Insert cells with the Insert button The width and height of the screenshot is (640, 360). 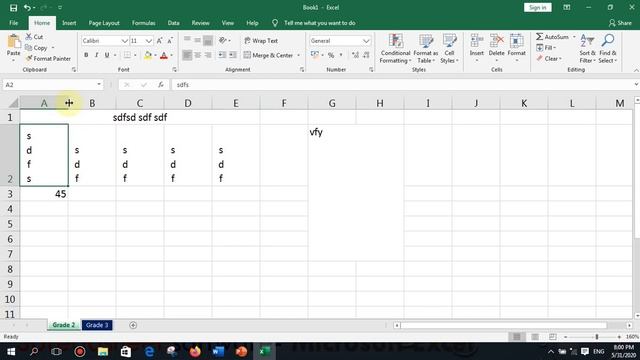[476, 49]
